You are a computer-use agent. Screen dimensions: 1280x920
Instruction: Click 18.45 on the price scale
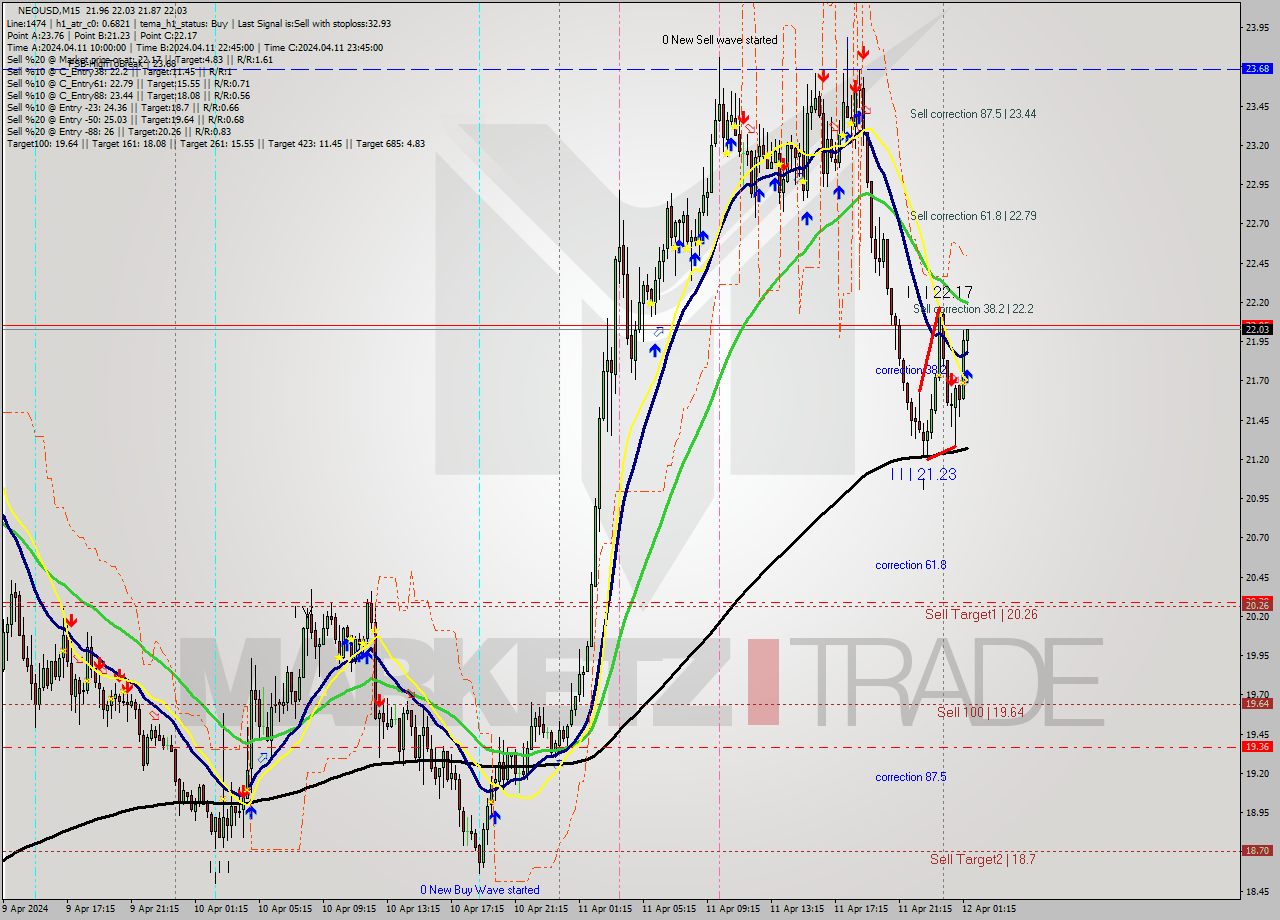pyautogui.click(x=1257, y=891)
